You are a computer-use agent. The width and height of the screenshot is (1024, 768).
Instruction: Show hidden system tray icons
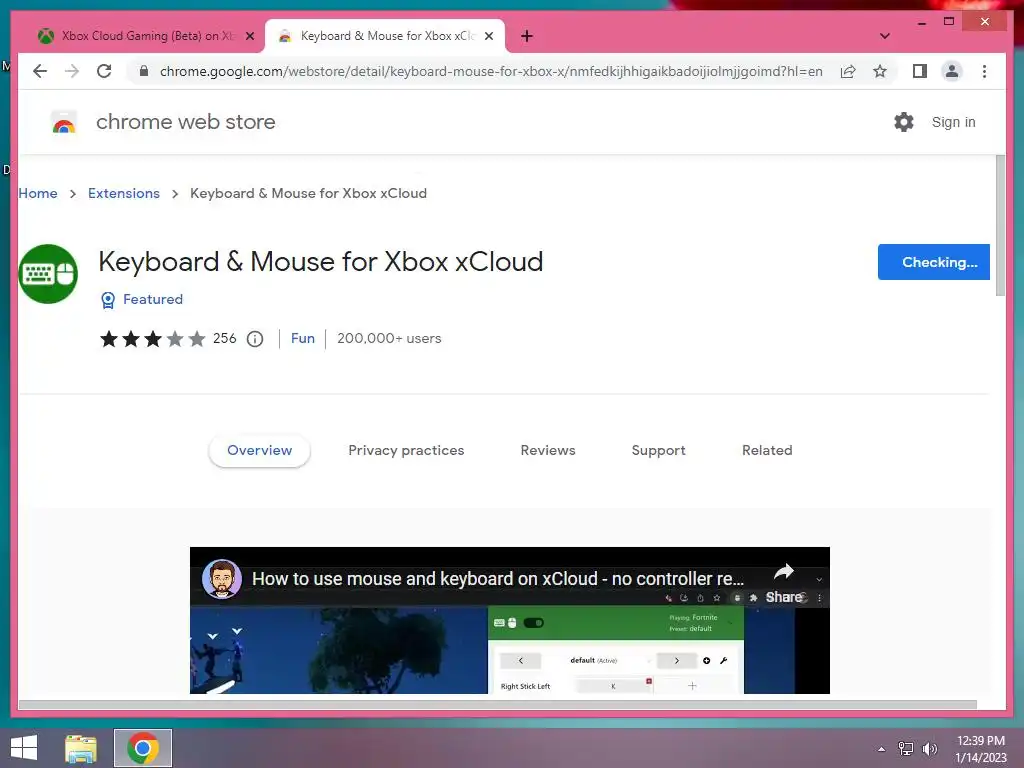(x=881, y=749)
